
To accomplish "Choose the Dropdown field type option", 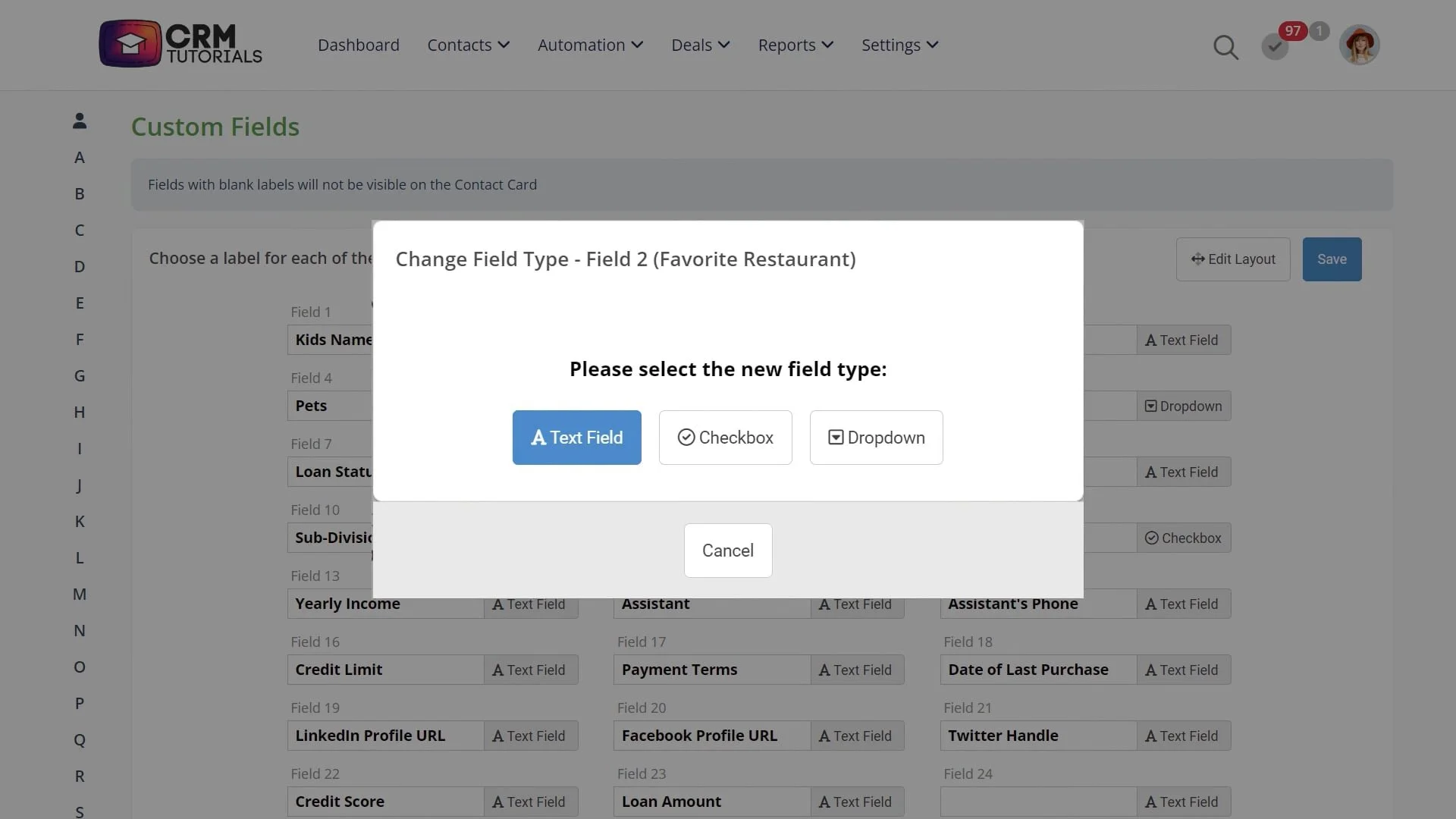I will coord(876,438).
